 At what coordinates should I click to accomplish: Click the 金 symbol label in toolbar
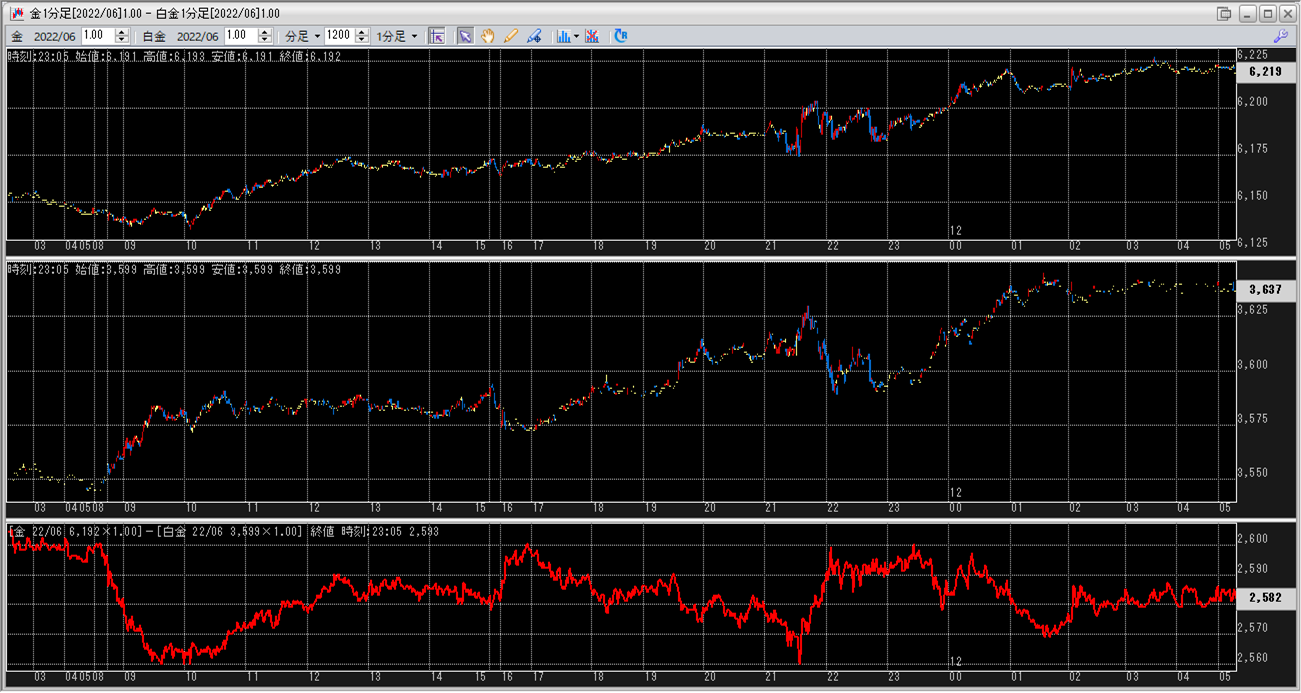(17, 36)
